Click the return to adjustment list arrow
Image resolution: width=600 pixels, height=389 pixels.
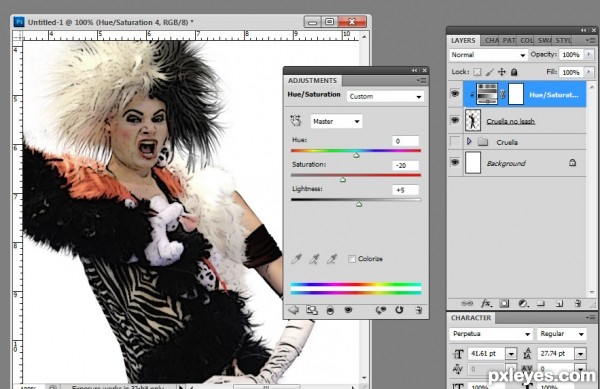click(293, 310)
